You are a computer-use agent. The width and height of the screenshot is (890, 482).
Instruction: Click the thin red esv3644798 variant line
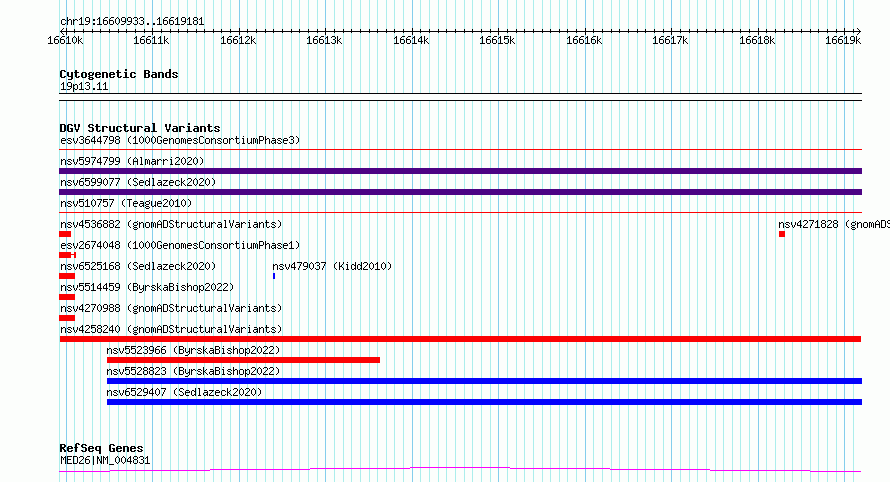click(460, 150)
